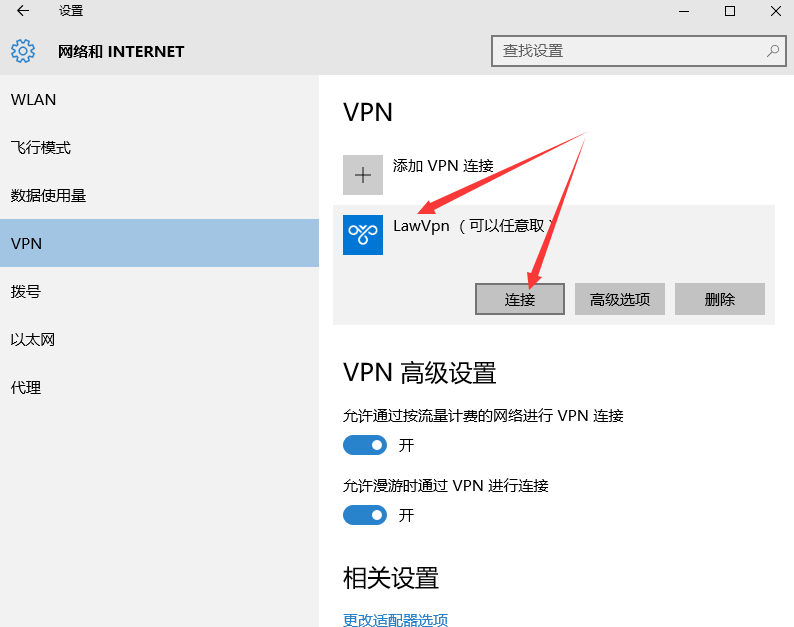Open 数据使用量 settings
The image size is (794, 627).
tap(49, 196)
